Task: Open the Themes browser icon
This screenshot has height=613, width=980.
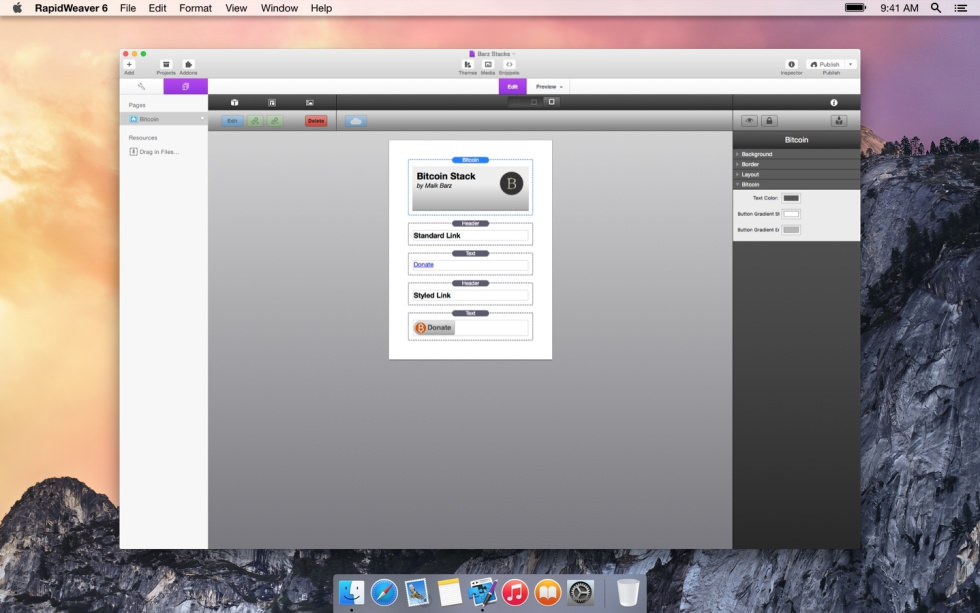Action: [468, 64]
